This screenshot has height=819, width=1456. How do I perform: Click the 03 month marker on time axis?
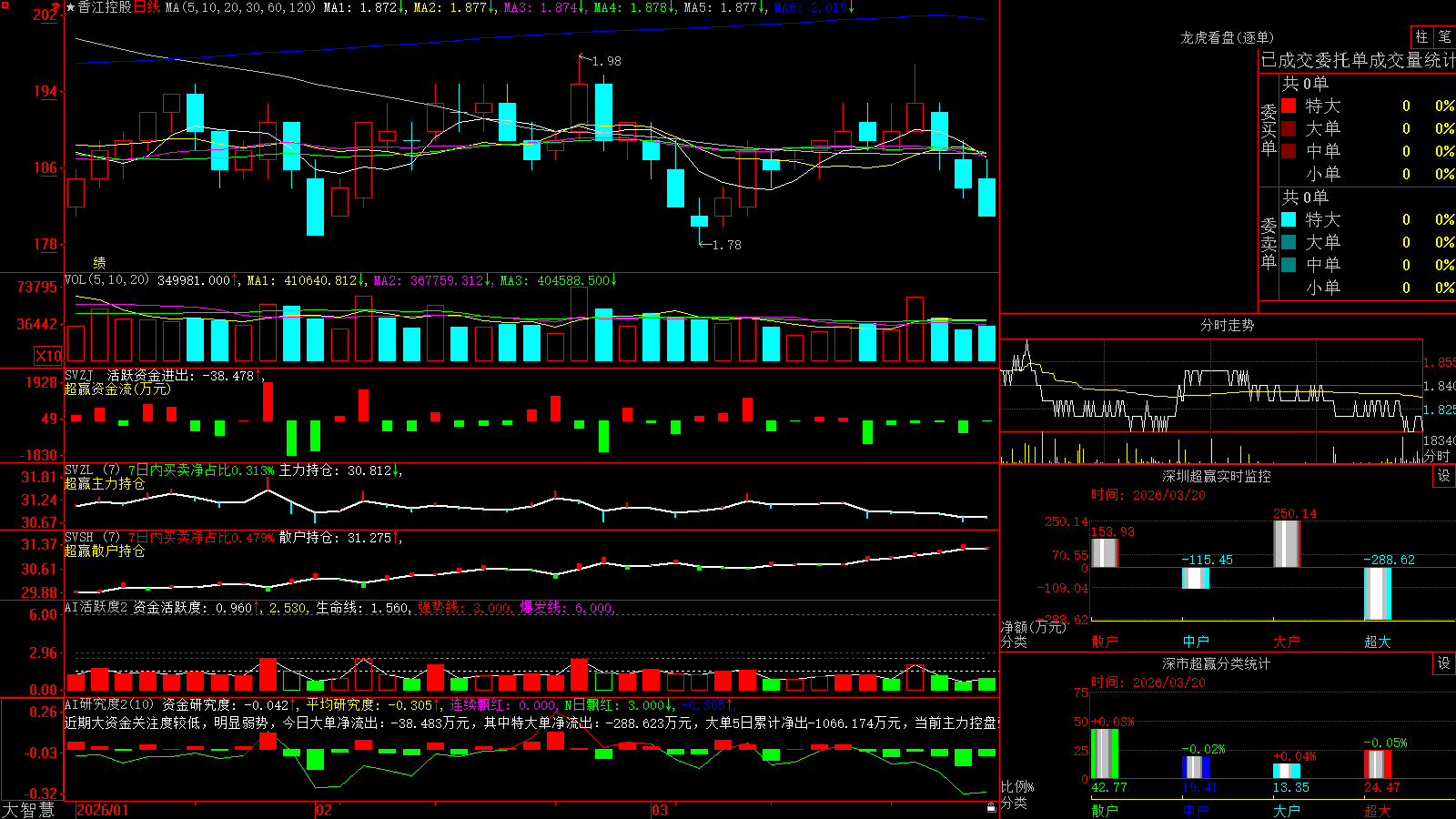(660, 810)
